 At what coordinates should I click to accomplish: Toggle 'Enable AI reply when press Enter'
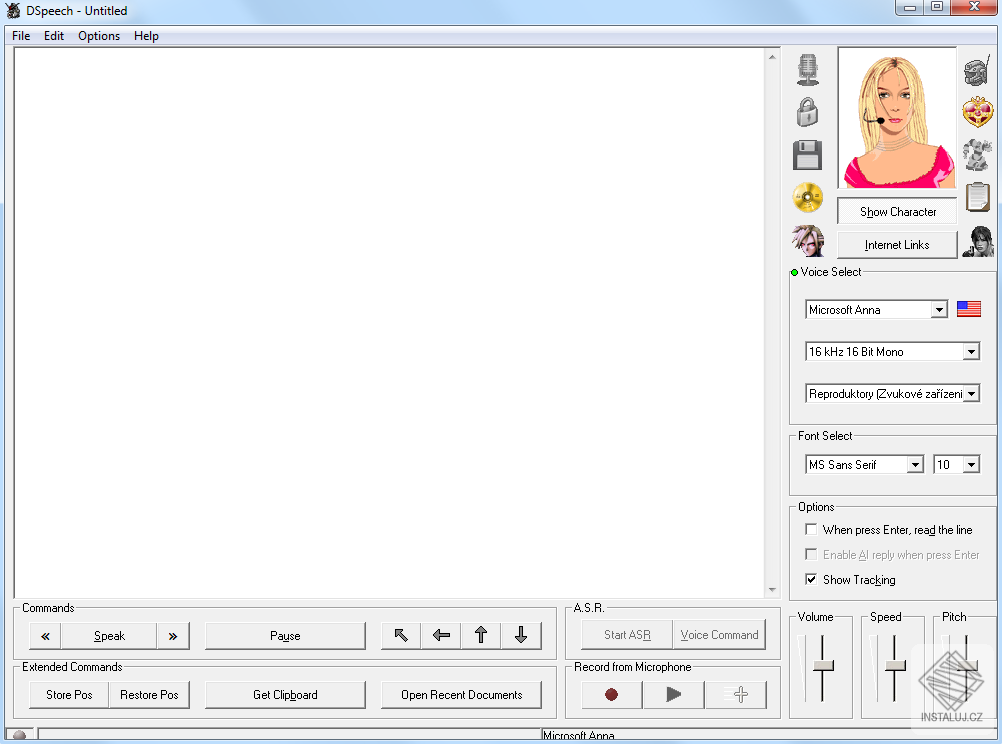tap(810, 554)
